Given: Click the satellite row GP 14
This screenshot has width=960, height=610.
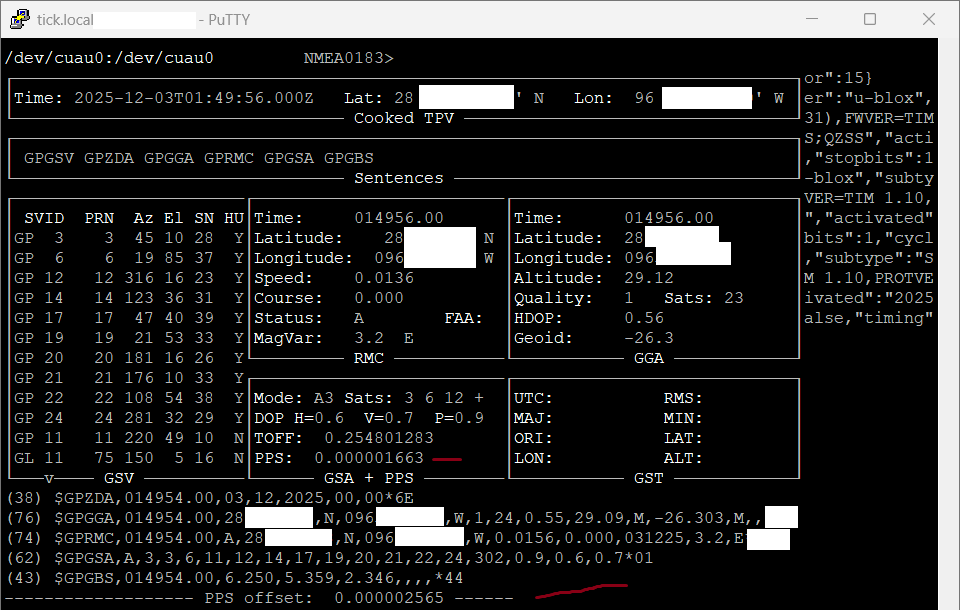Looking at the screenshot, I should 129,298.
